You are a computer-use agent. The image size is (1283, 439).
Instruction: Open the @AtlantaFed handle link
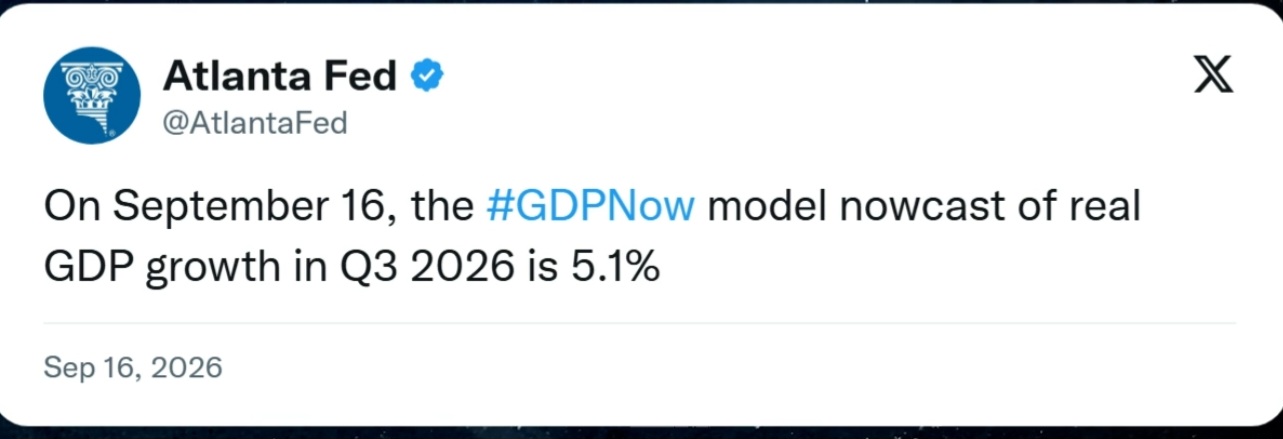tap(254, 123)
